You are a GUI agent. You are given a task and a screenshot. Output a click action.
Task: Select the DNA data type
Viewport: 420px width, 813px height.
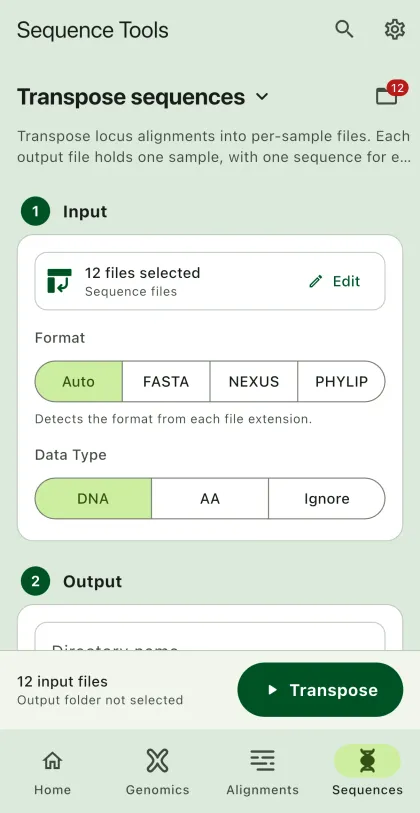[x=93, y=499]
